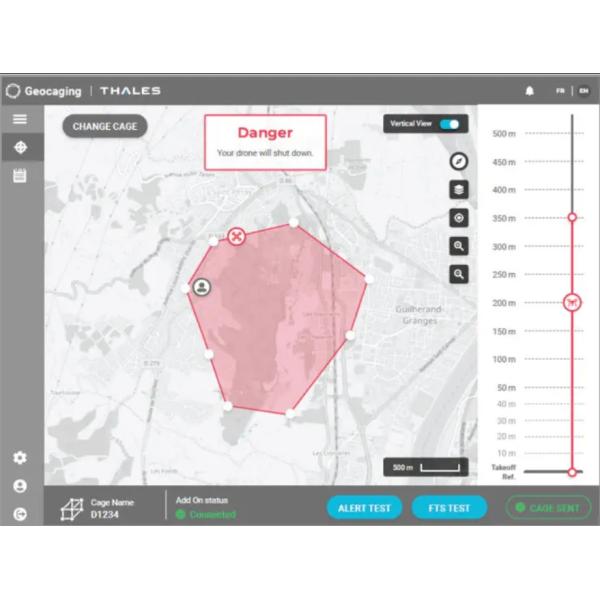Viewport: 600px width, 600px height.
Task: Open the hamburger menu in the sidebar
Action: pos(20,119)
